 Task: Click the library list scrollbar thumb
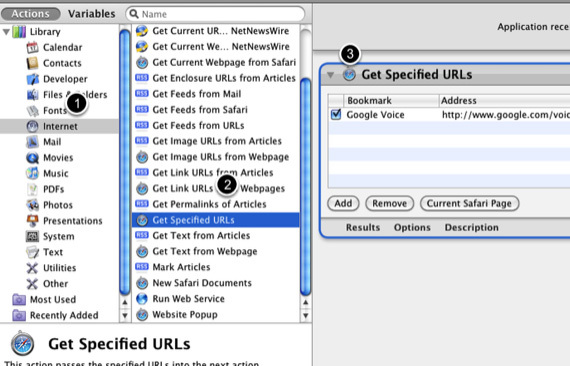coord(125,162)
